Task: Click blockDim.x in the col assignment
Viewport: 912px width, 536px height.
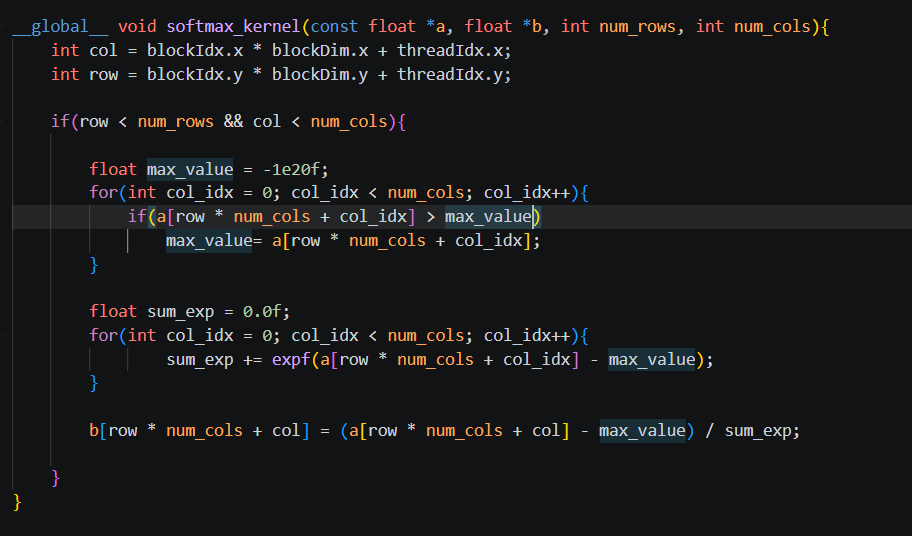Action: point(320,51)
